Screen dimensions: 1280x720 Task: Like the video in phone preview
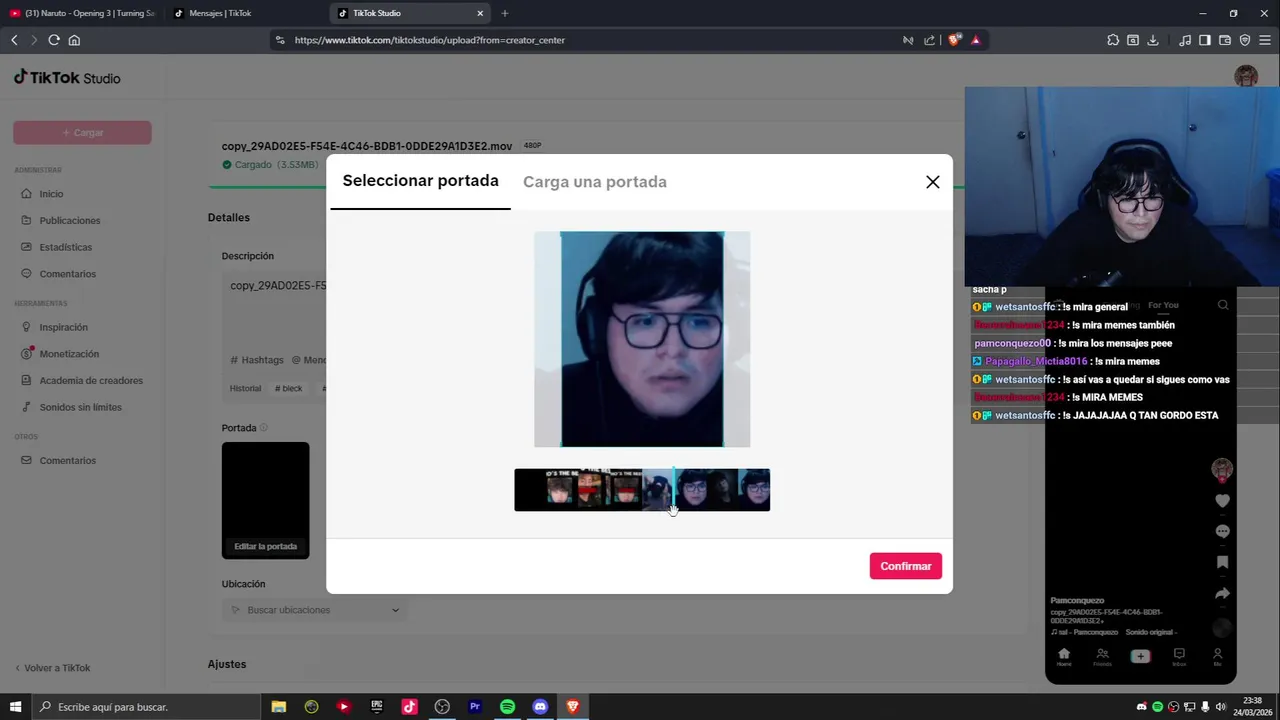(x=1222, y=501)
